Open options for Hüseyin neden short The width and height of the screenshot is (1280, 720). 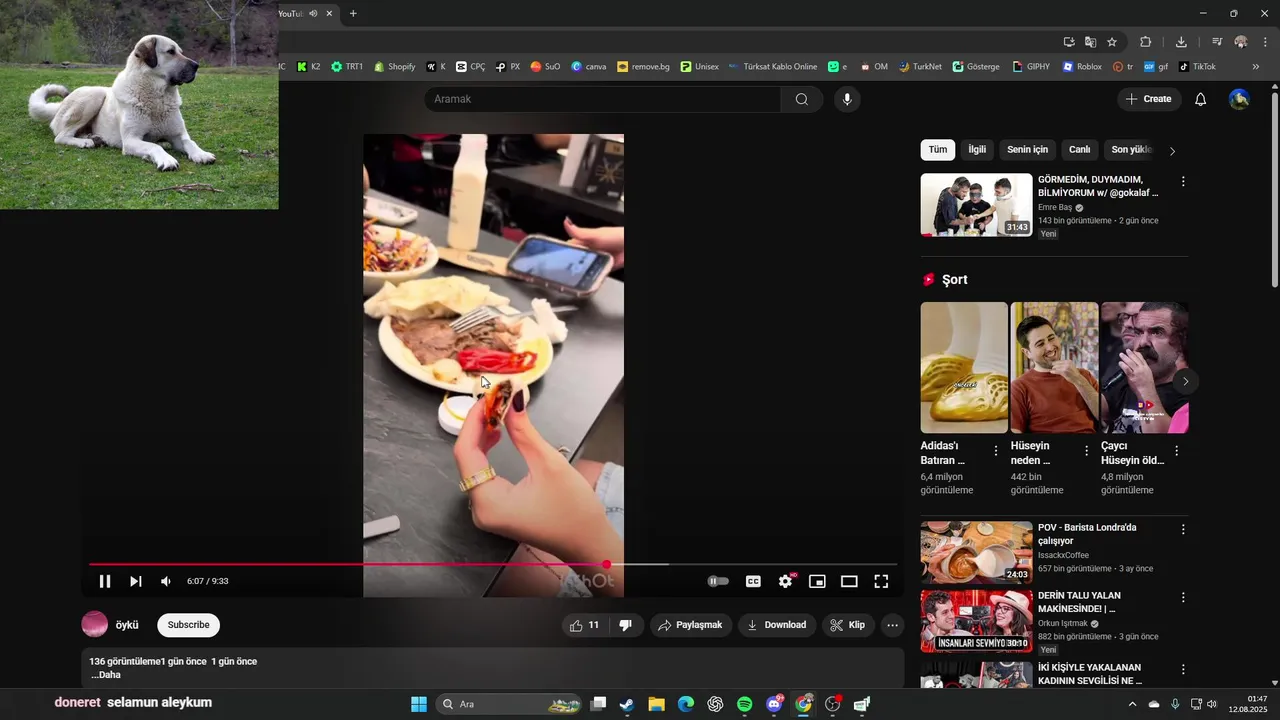(1086, 451)
